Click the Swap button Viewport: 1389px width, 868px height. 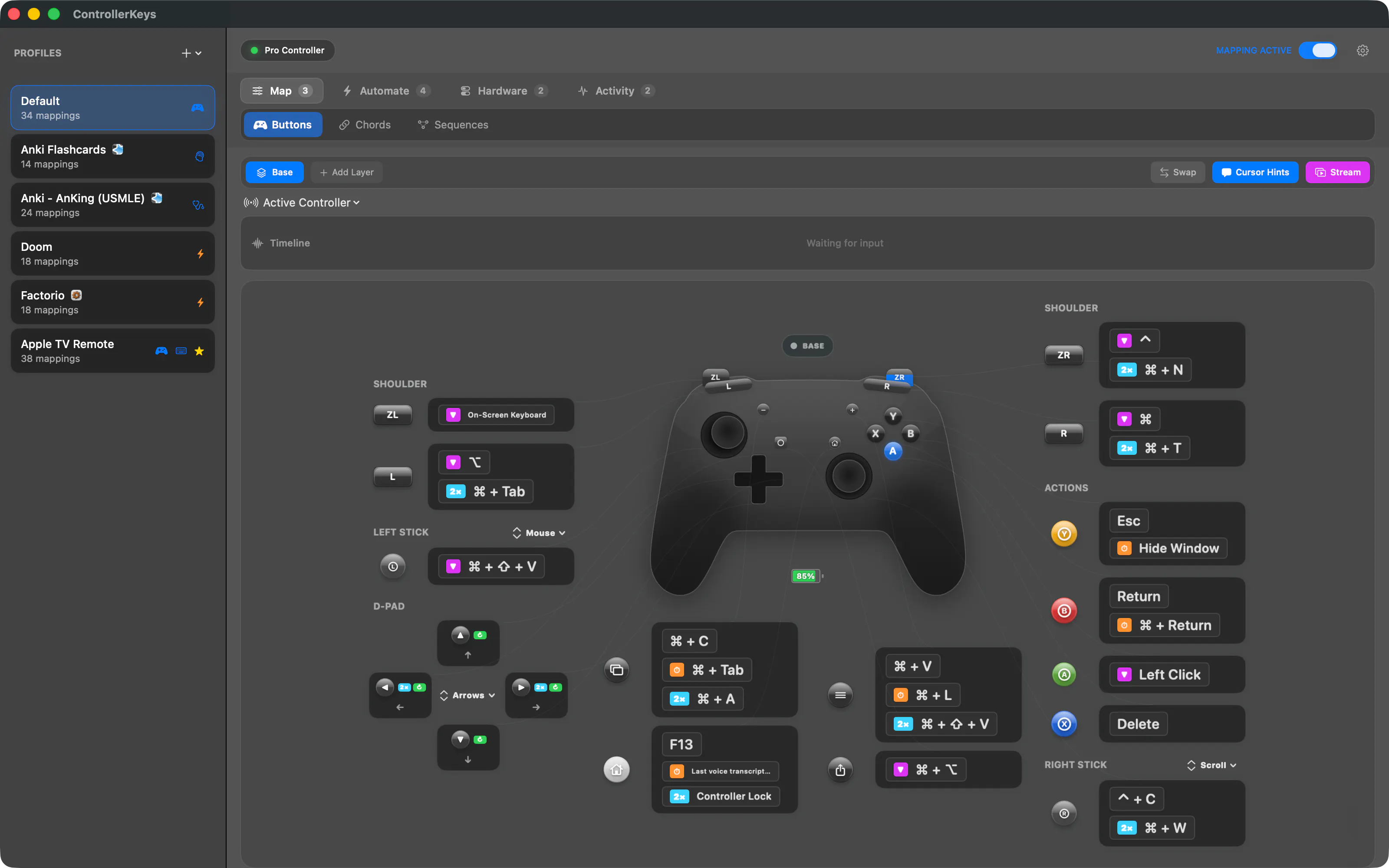[x=1178, y=172]
